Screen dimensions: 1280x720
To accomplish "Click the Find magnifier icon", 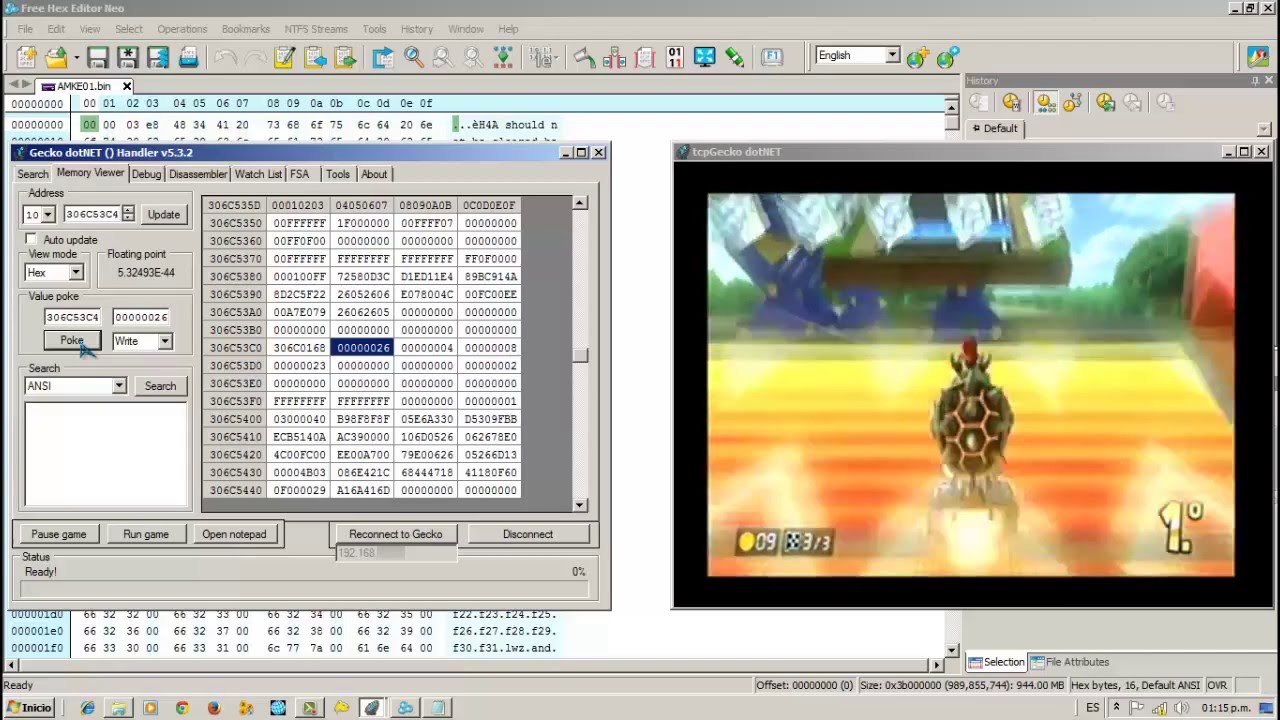I will [413, 57].
